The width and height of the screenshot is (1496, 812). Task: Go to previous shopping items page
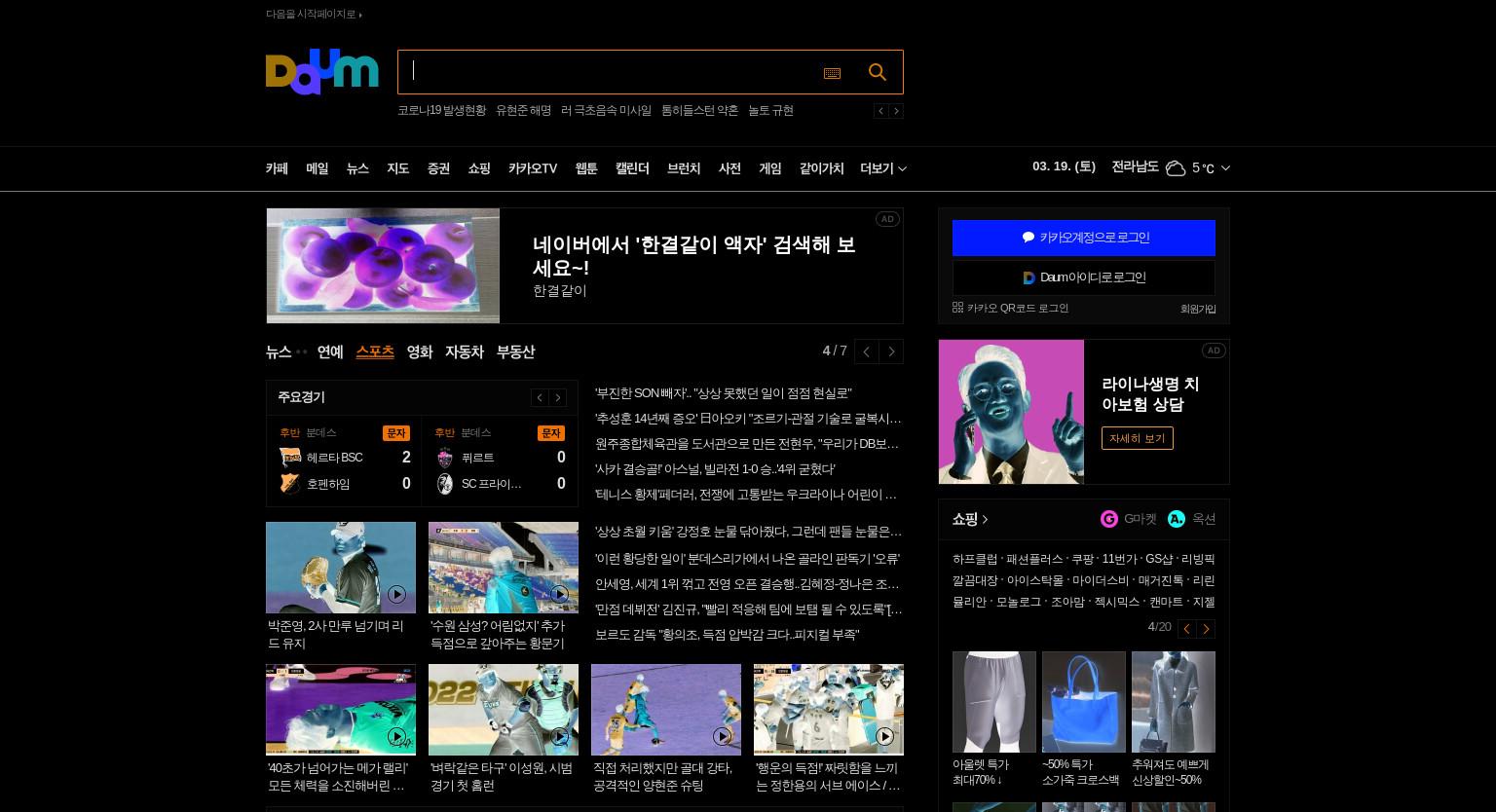click(x=1186, y=629)
